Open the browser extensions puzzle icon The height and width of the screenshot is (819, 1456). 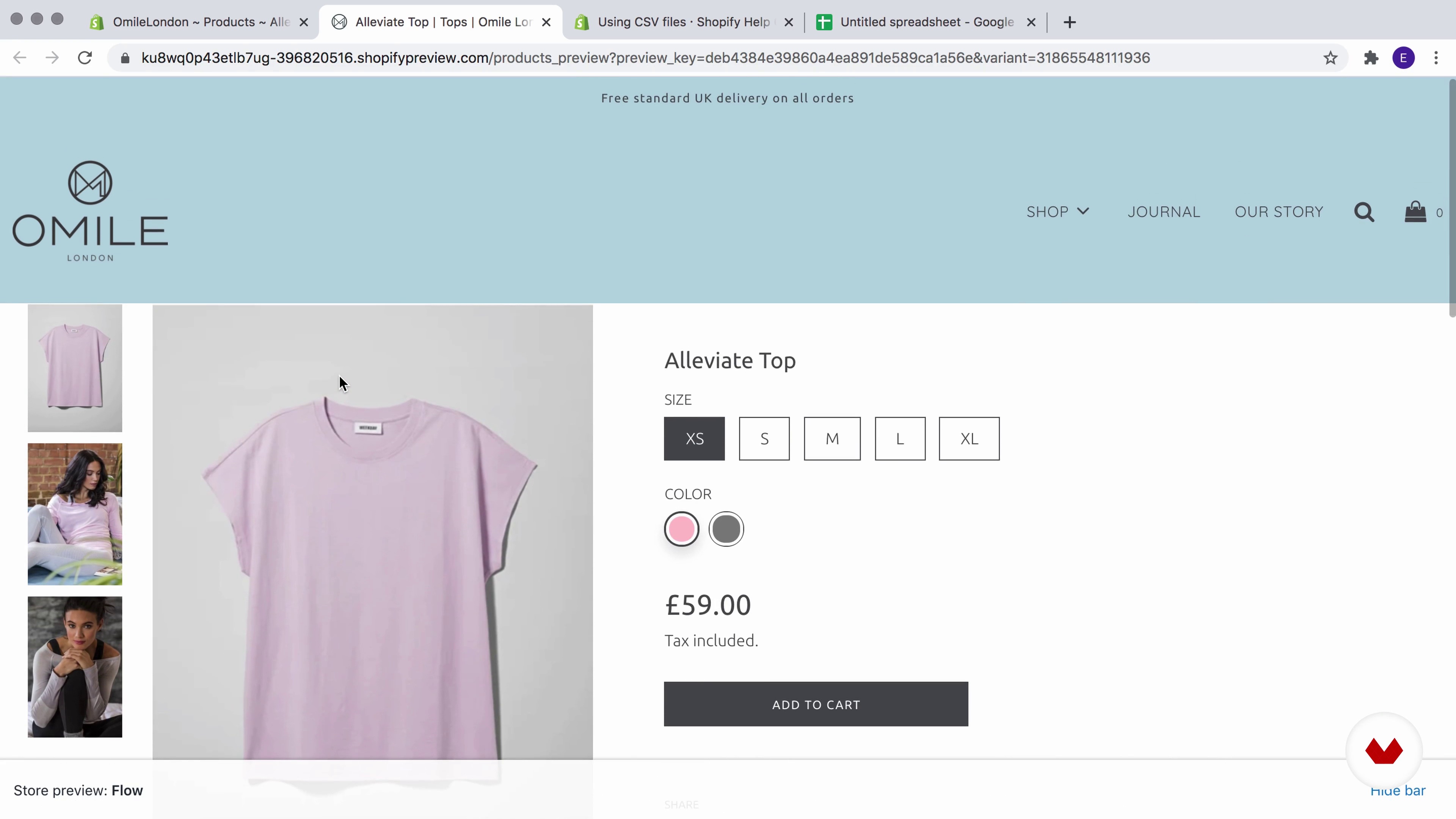(1371, 58)
